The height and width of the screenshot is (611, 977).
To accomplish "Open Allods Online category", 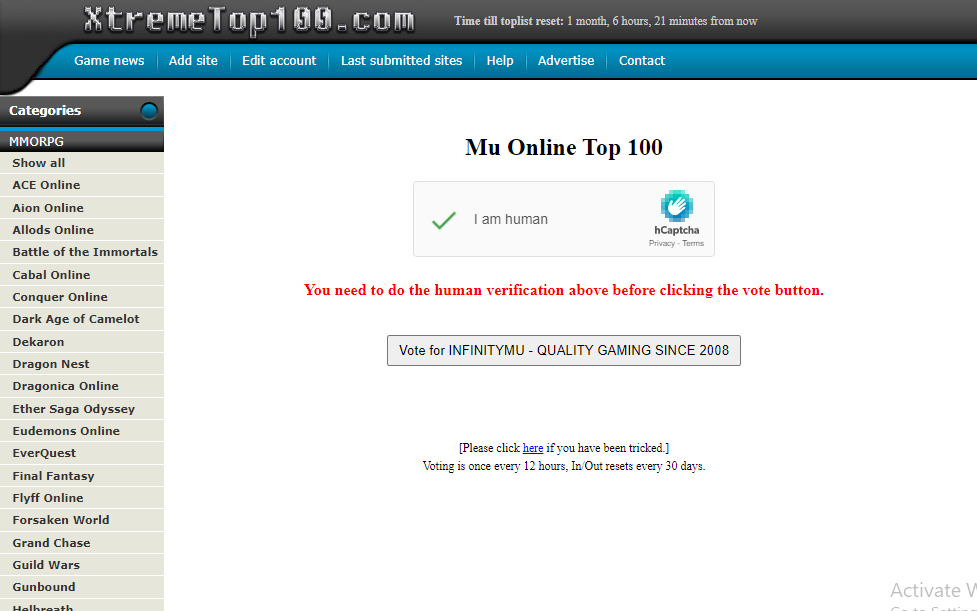I will 82,230.
